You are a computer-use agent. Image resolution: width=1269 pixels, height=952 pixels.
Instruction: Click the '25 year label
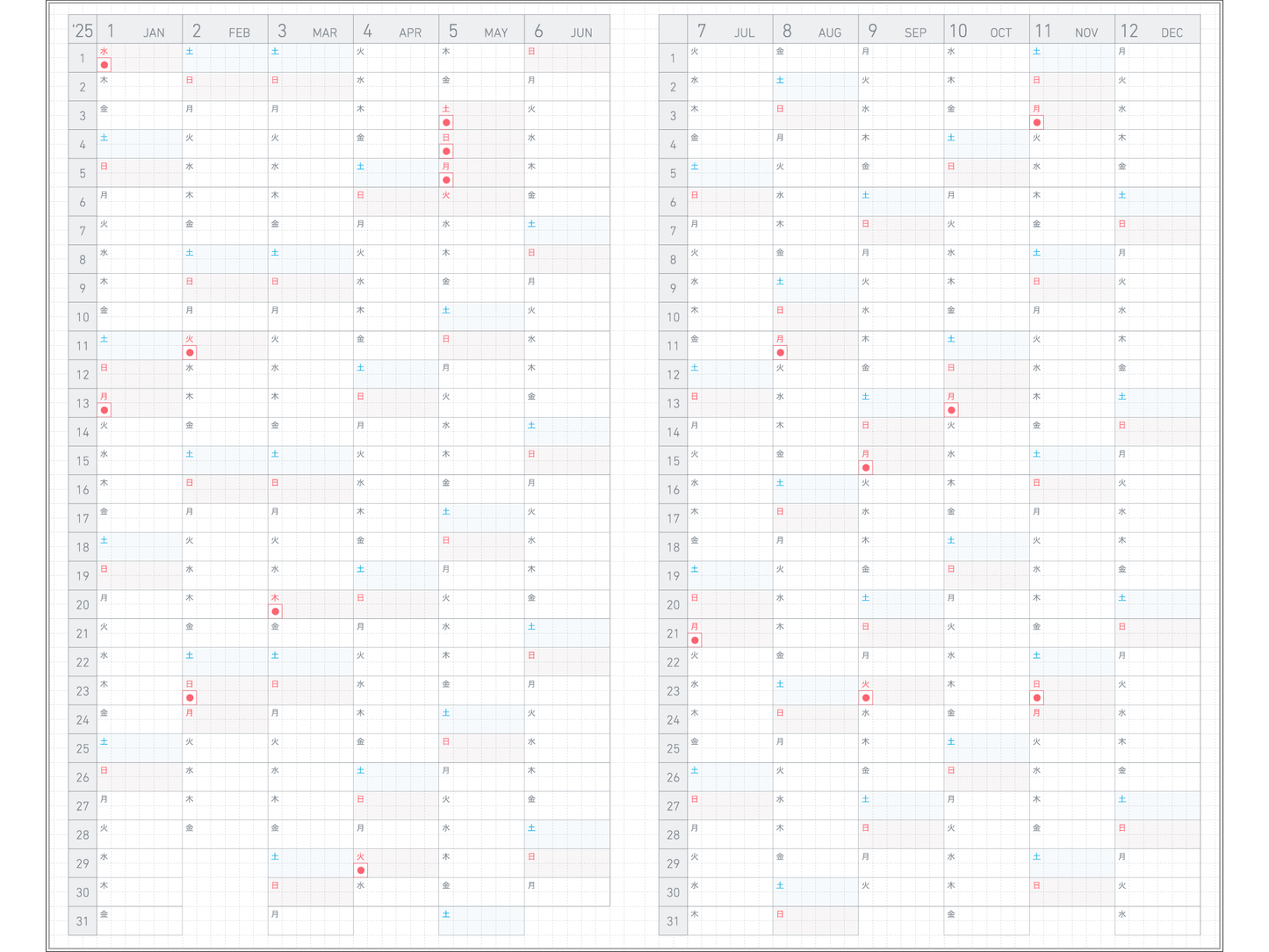pyautogui.click(x=83, y=31)
